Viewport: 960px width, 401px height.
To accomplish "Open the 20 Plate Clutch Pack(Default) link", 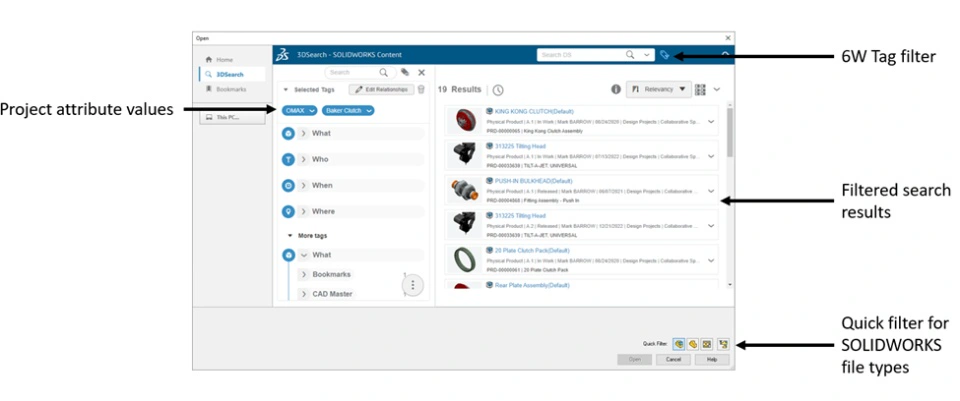I will 531,250.
